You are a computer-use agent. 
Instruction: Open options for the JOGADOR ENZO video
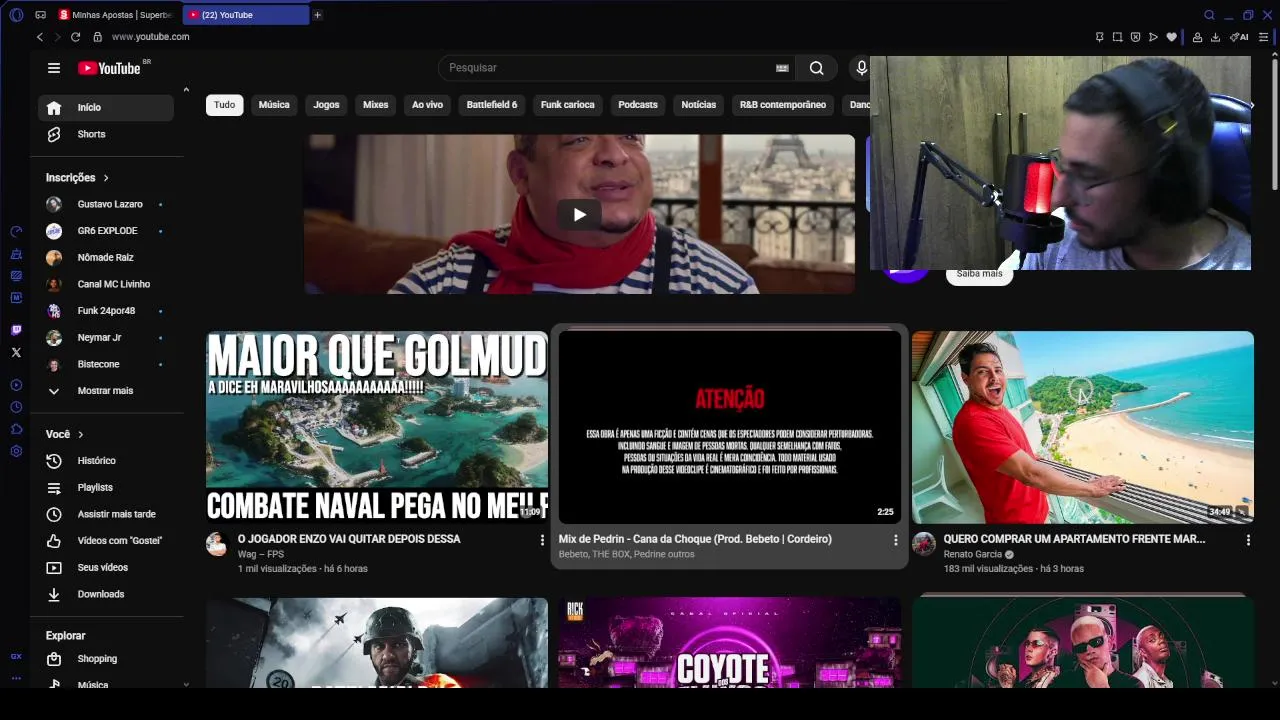point(542,540)
